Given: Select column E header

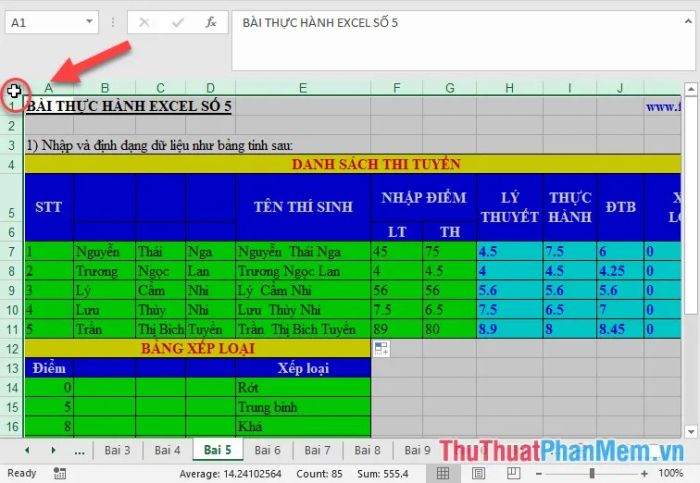Looking at the screenshot, I should pos(303,88).
